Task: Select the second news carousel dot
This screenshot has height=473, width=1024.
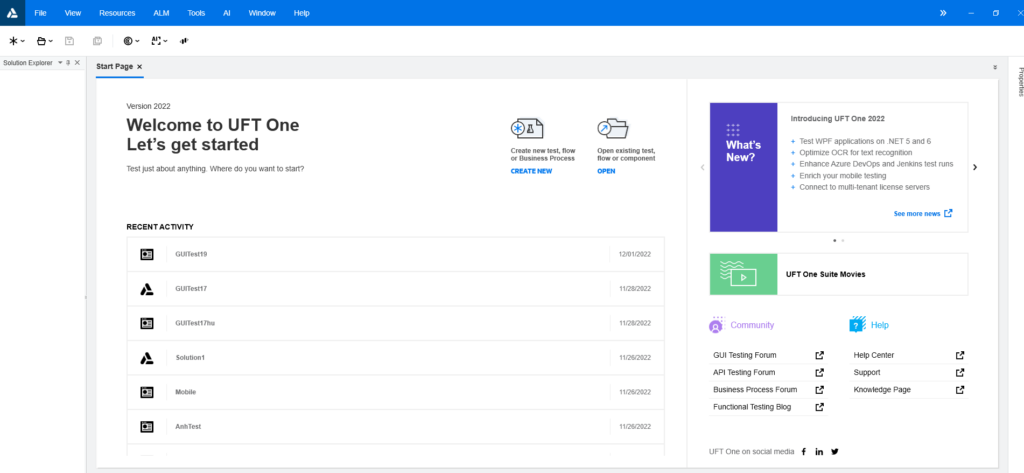Action: coord(843,240)
